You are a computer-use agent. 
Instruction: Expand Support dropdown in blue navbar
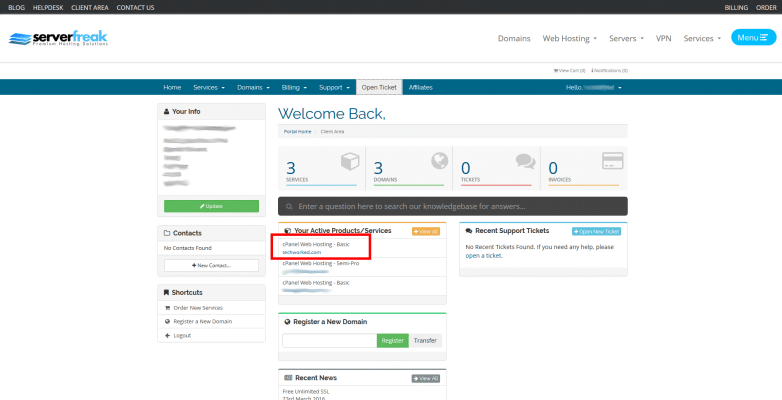click(x=334, y=87)
